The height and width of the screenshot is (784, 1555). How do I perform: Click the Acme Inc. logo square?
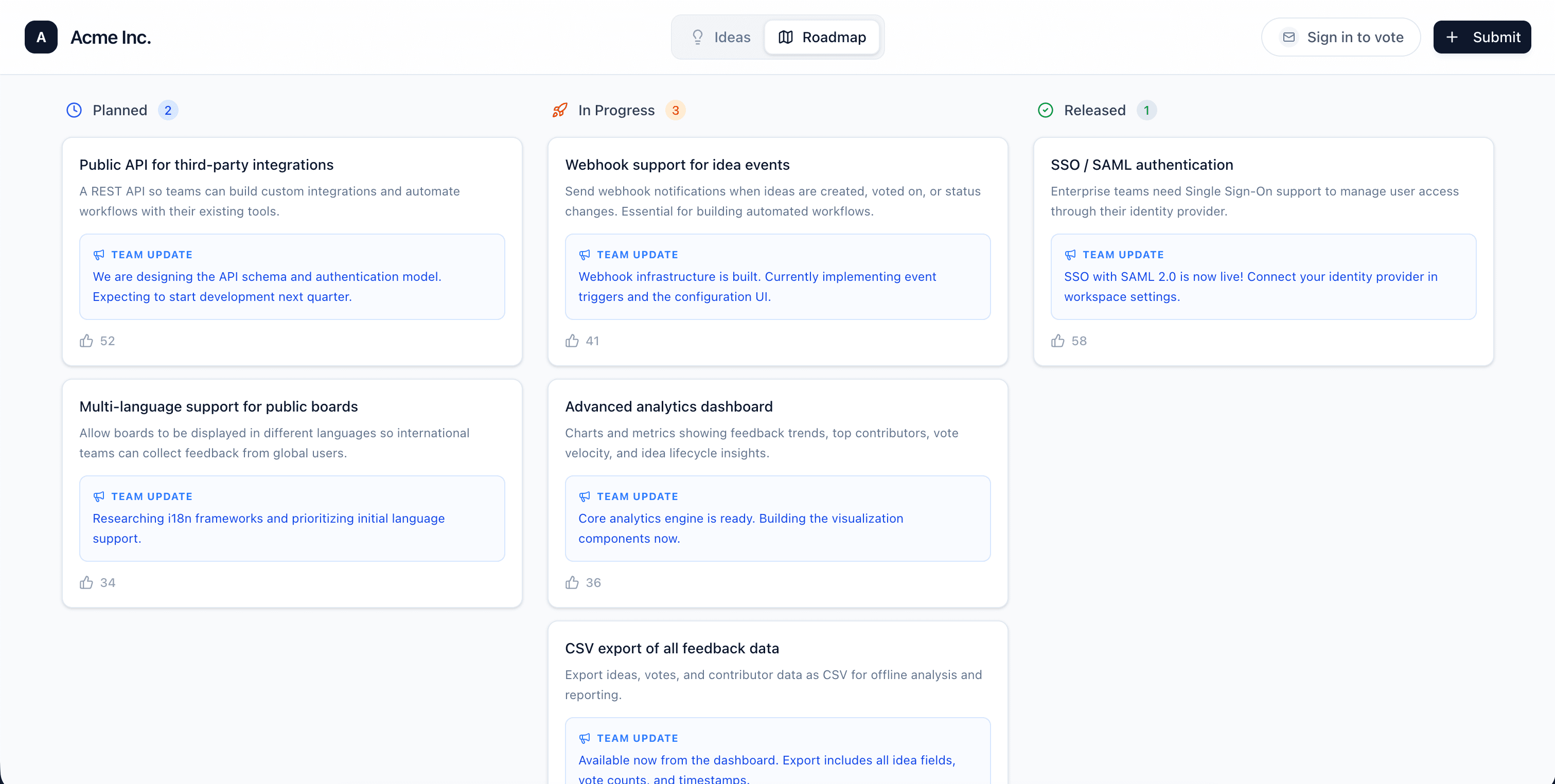41,38
